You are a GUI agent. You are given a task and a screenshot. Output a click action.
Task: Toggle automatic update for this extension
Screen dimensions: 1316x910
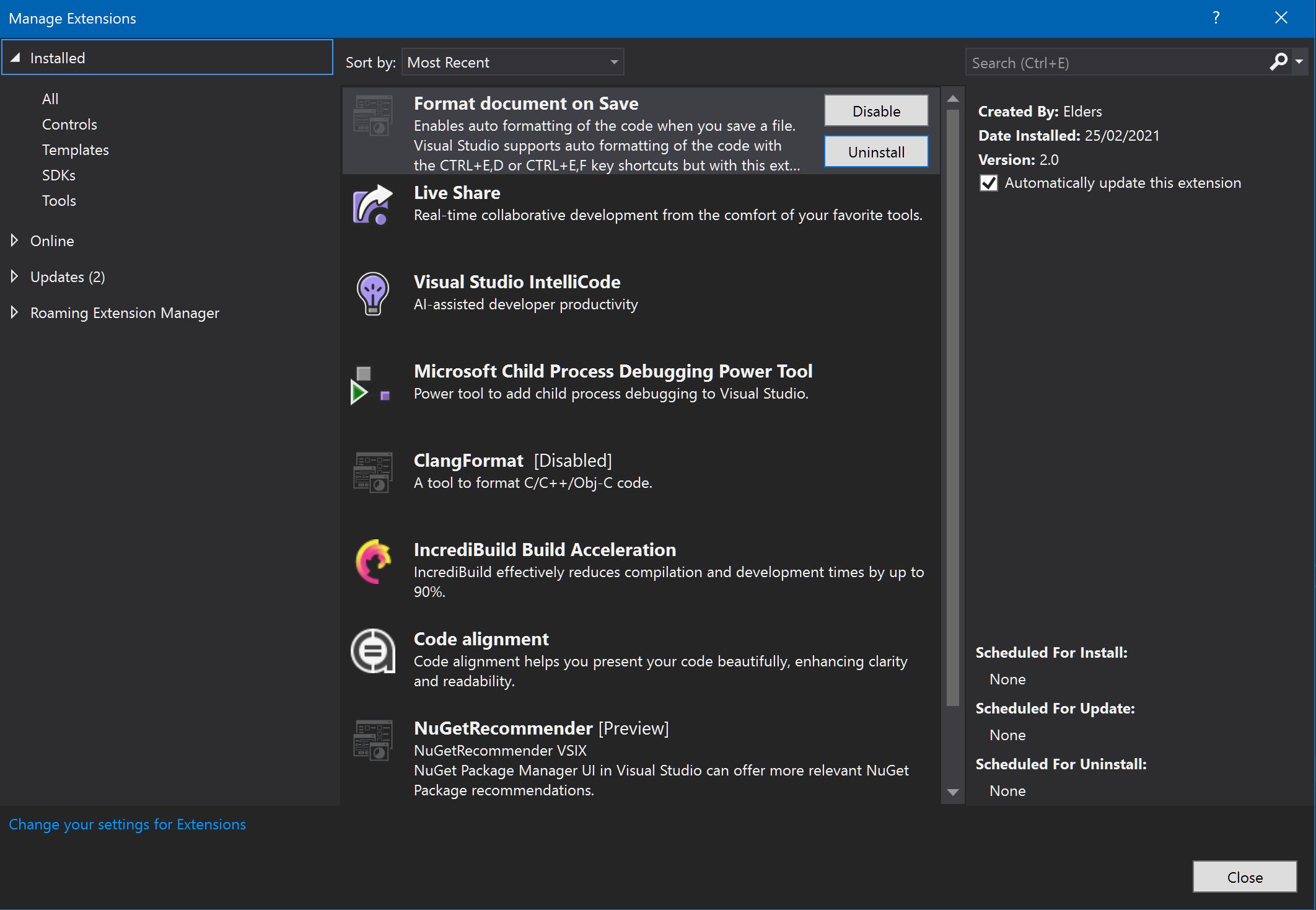(x=989, y=183)
